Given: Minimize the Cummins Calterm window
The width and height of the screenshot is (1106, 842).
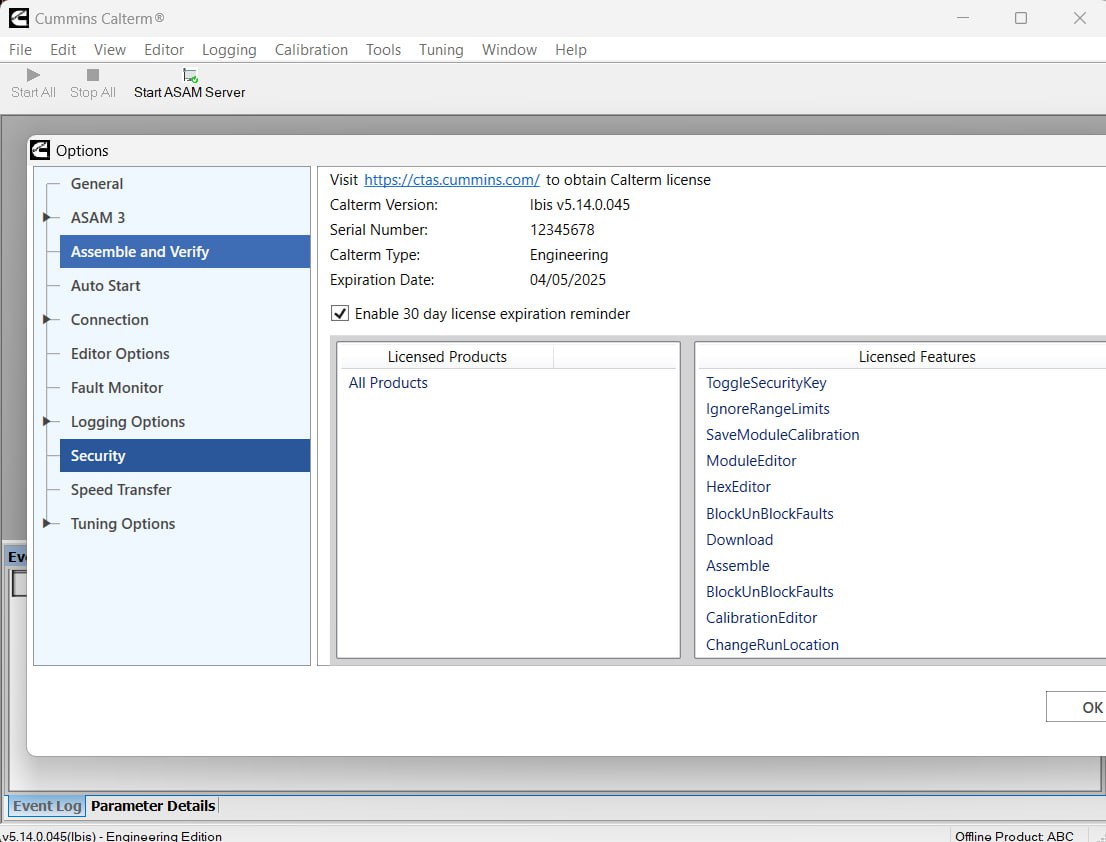Looking at the screenshot, I should point(963,18).
